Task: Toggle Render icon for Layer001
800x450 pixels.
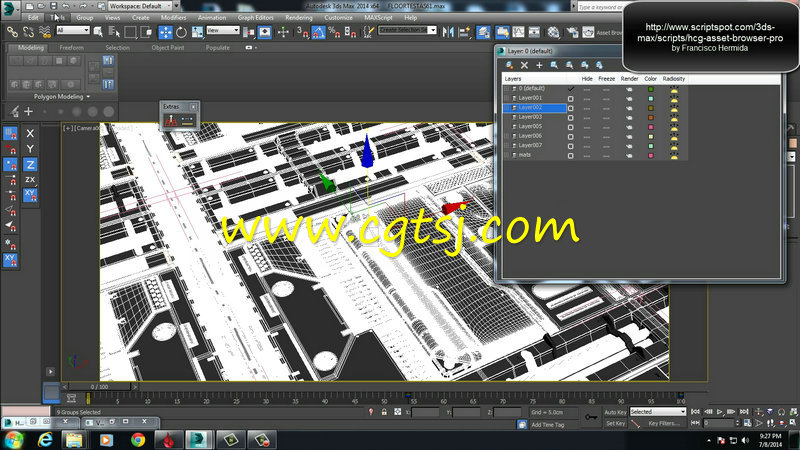Action: (x=629, y=98)
